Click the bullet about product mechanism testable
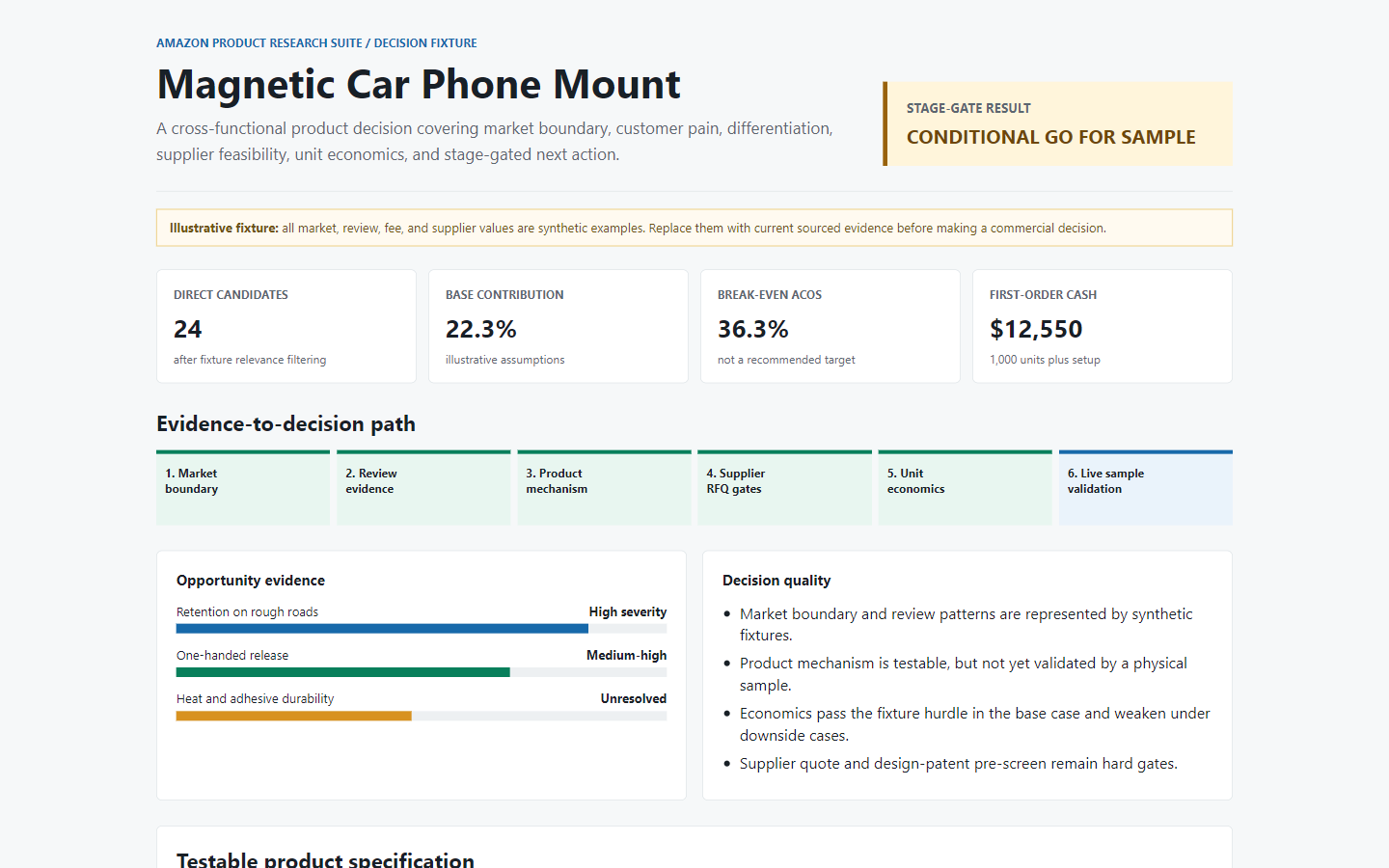This screenshot has width=1389, height=868. (964, 674)
